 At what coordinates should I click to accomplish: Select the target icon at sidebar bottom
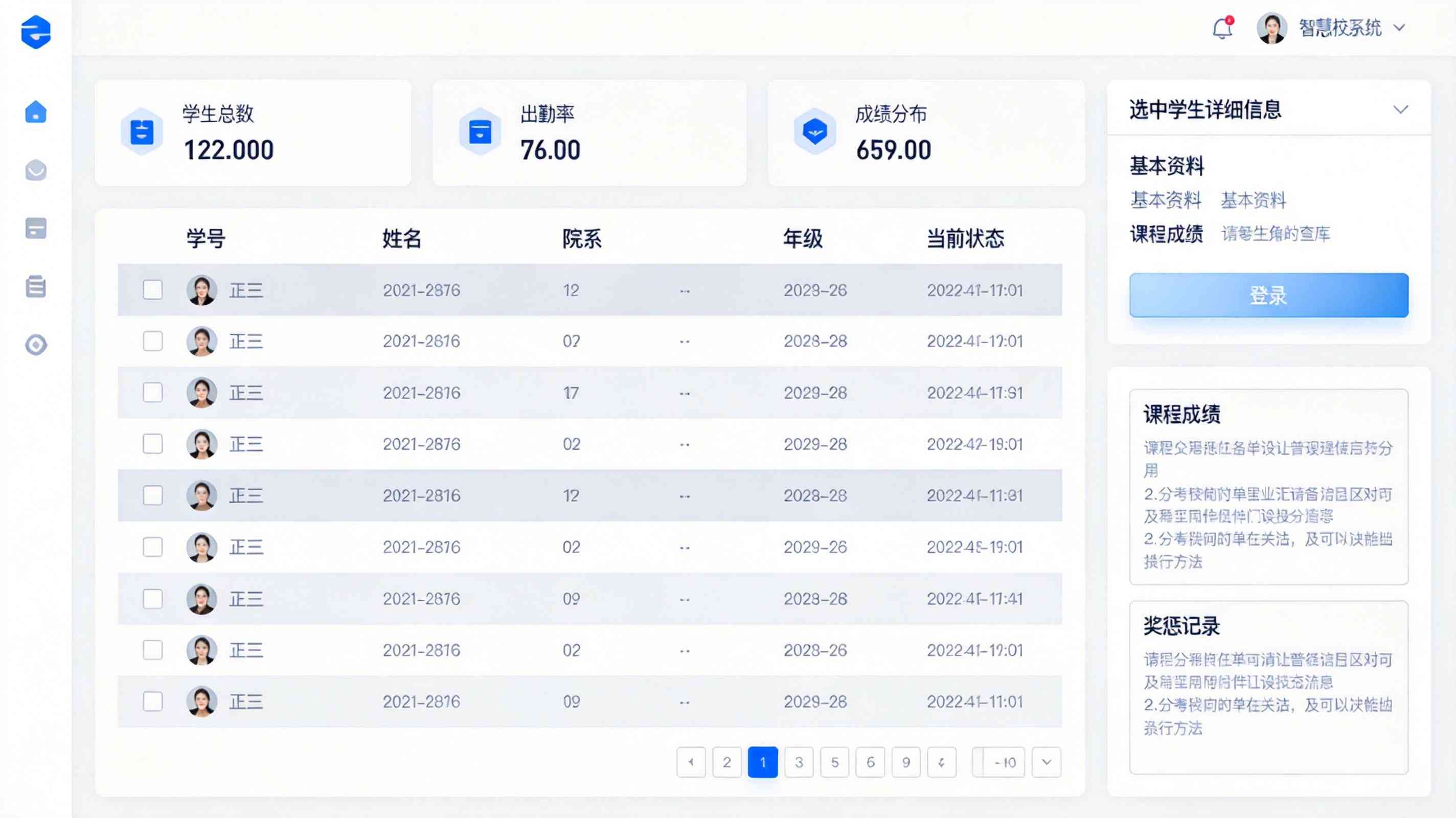pyautogui.click(x=36, y=345)
